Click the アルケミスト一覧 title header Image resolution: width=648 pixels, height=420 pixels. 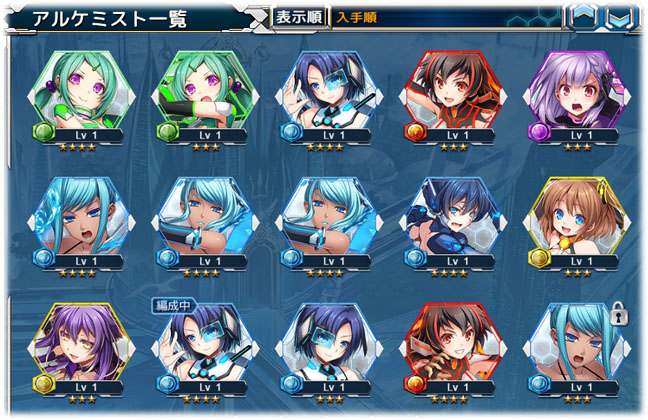coord(110,19)
